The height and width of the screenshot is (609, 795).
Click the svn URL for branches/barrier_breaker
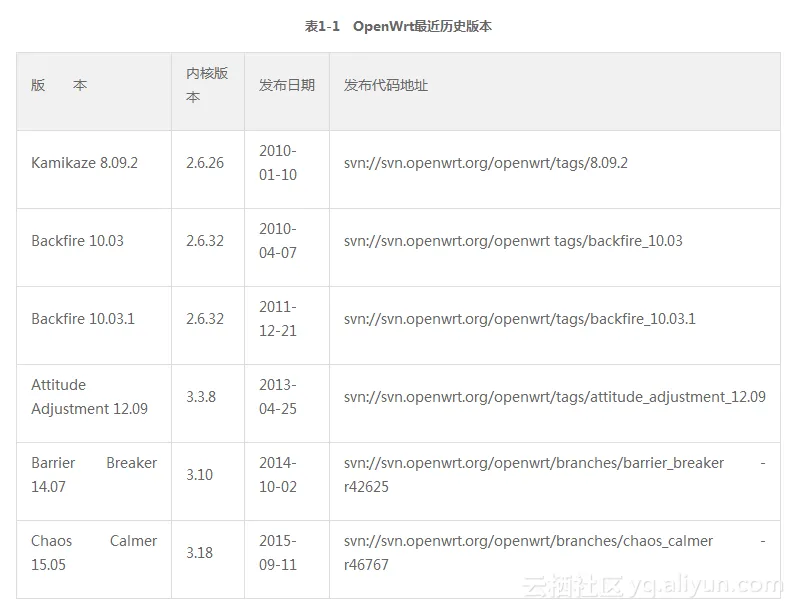click(x=555, y=475)
